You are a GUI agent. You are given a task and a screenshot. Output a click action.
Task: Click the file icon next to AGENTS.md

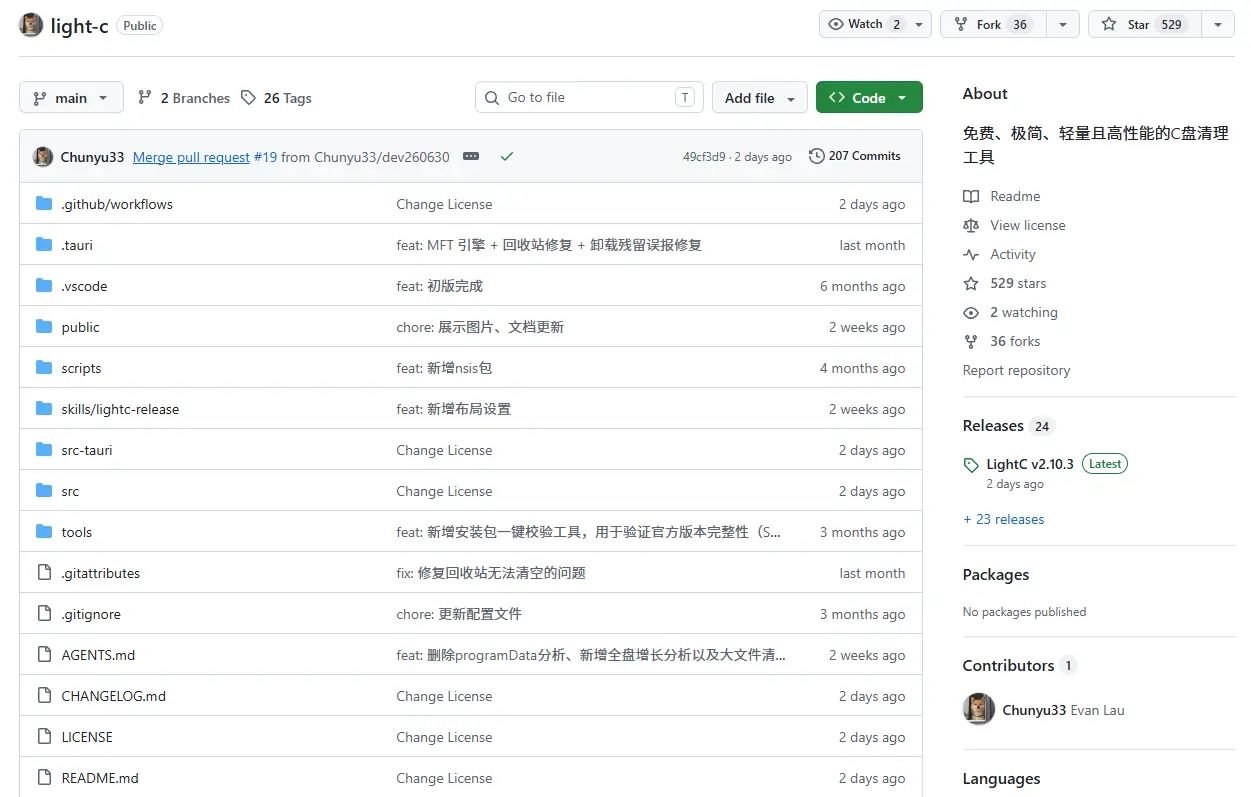tap(43, 655)
